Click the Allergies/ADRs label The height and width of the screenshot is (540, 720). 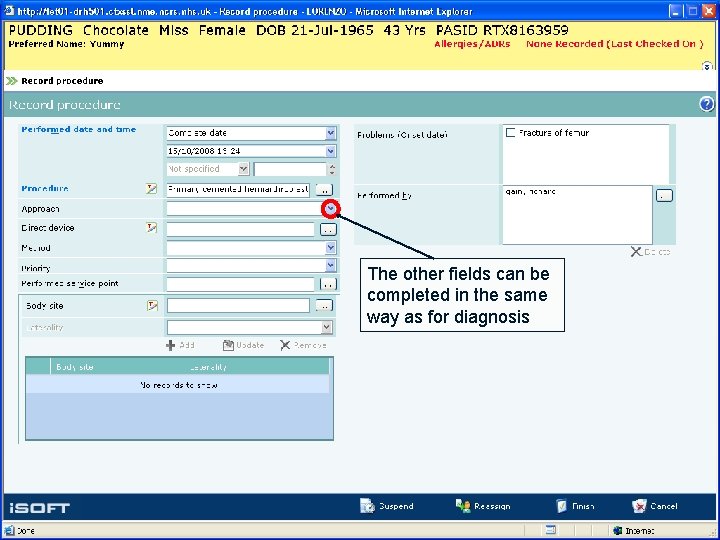[472, 44]
